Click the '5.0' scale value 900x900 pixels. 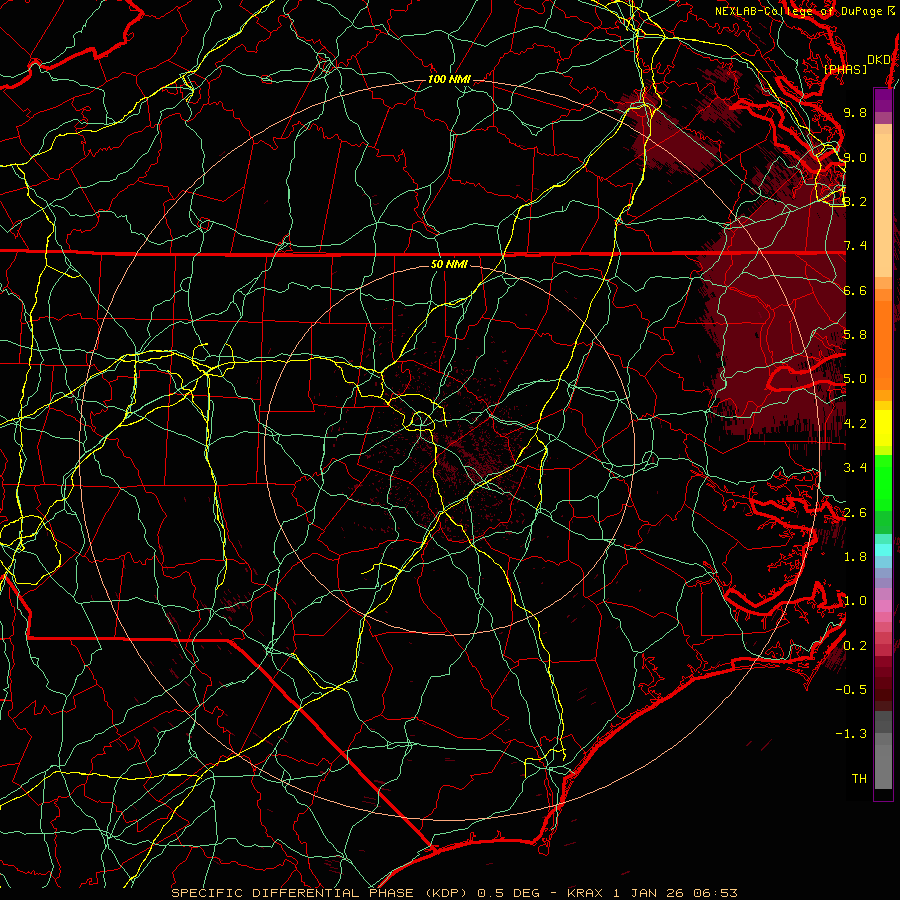point(855,379)
